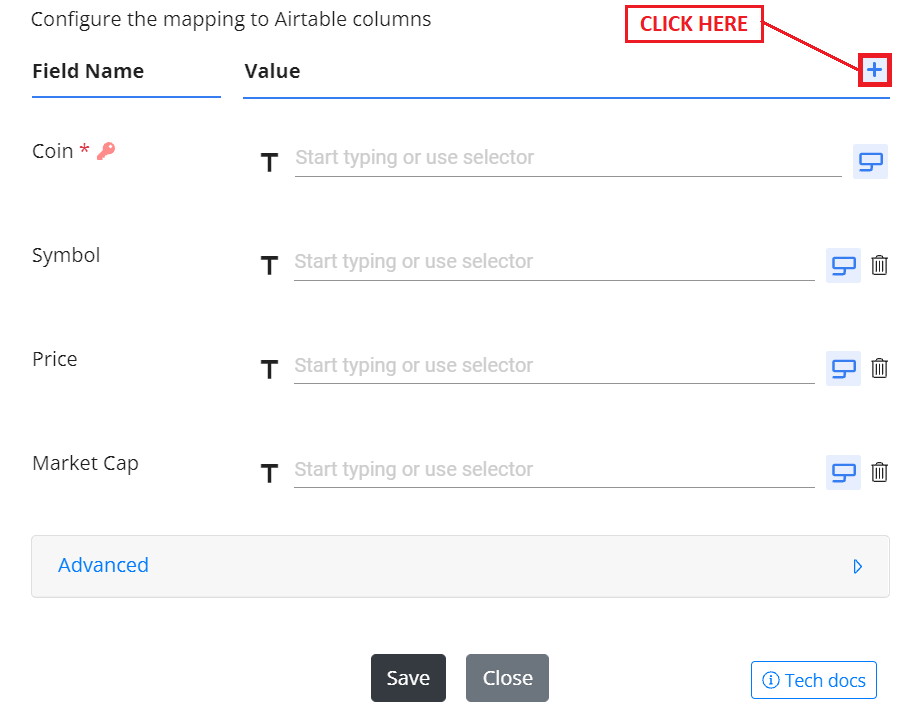Focus the Coin value input field
The height and width of the screenshot is (721, 906).
(x=568, y=158)
